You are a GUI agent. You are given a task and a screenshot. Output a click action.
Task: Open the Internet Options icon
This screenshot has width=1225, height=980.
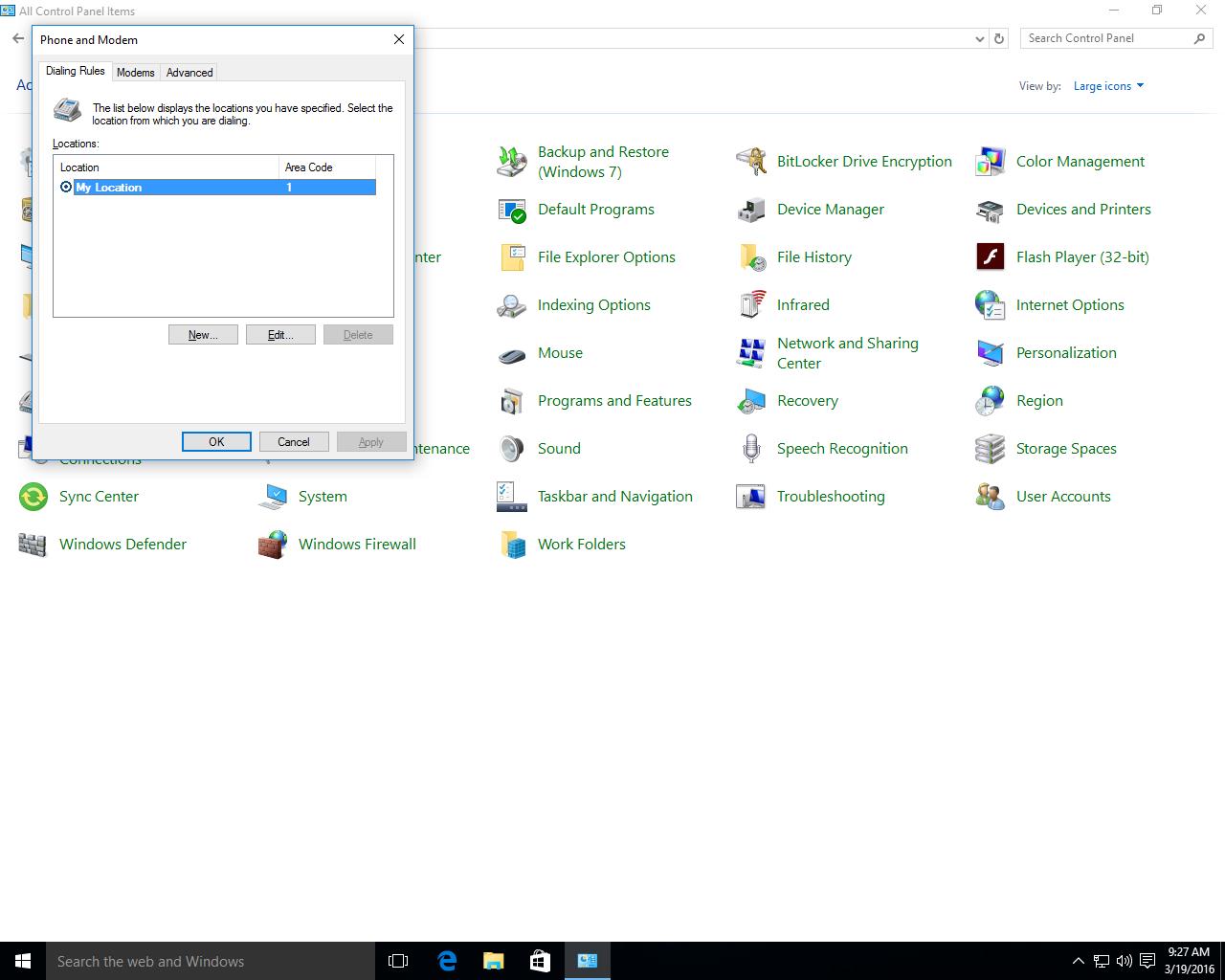[991, 305]
